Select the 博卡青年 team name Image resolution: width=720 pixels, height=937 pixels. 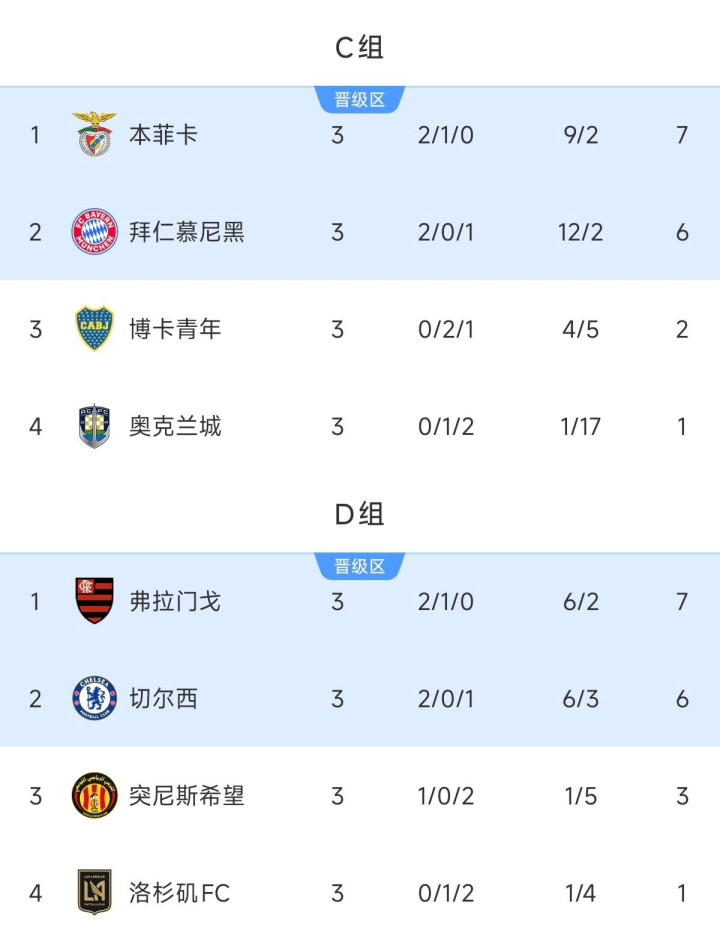point(175,329)
